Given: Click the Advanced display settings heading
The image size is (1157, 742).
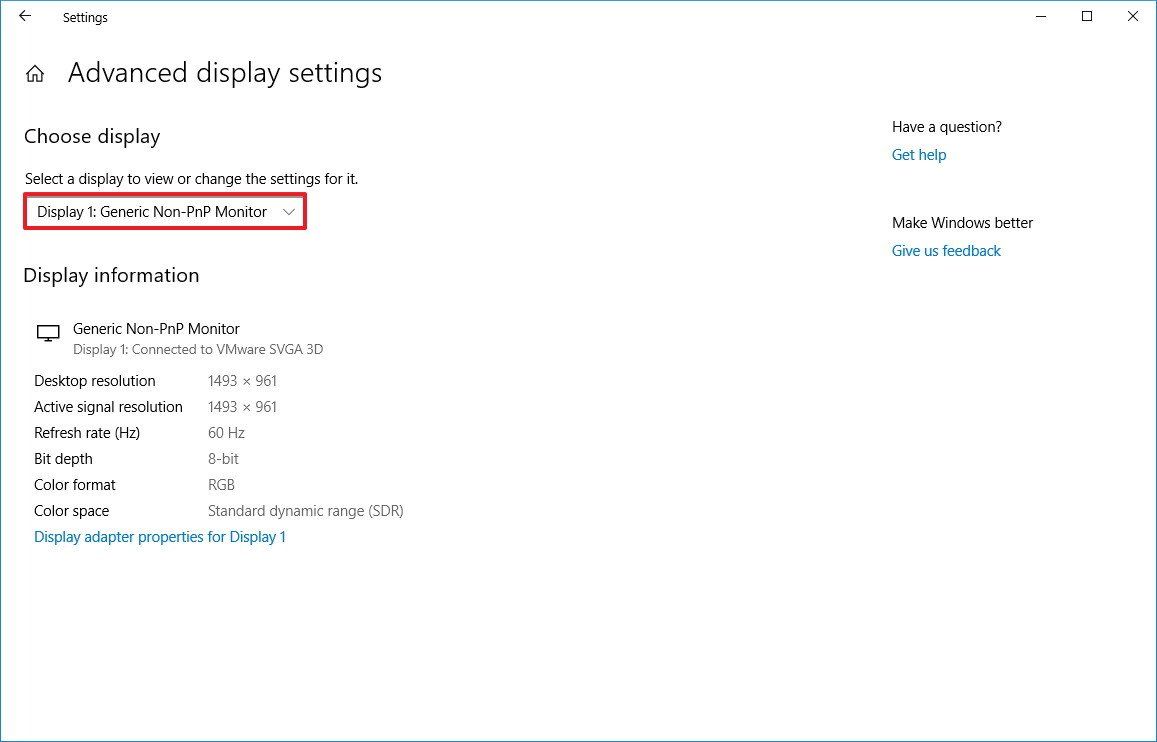Looking at the screenshot, I should point(224,72).
